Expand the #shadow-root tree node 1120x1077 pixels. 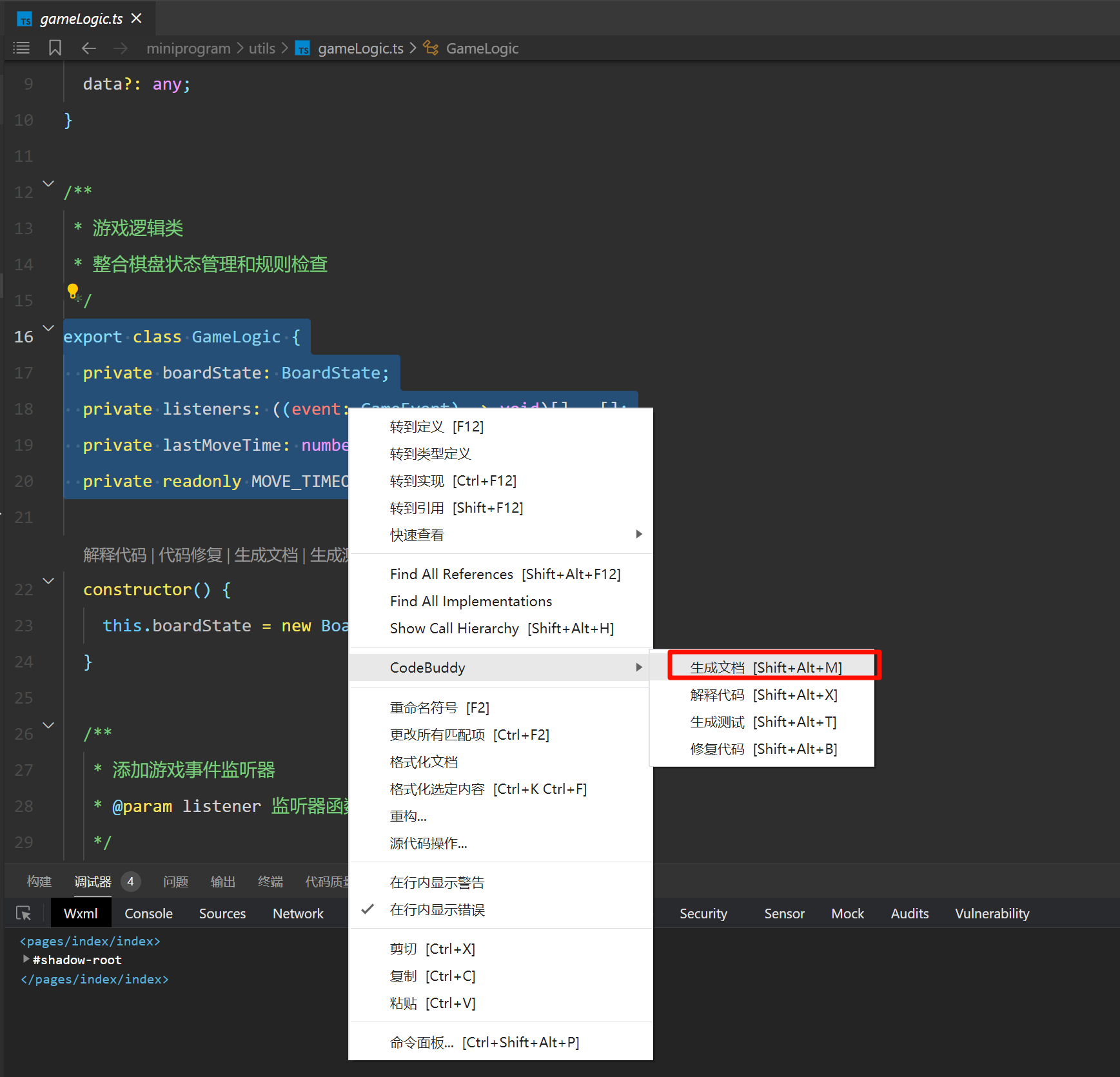click(26, 959)
